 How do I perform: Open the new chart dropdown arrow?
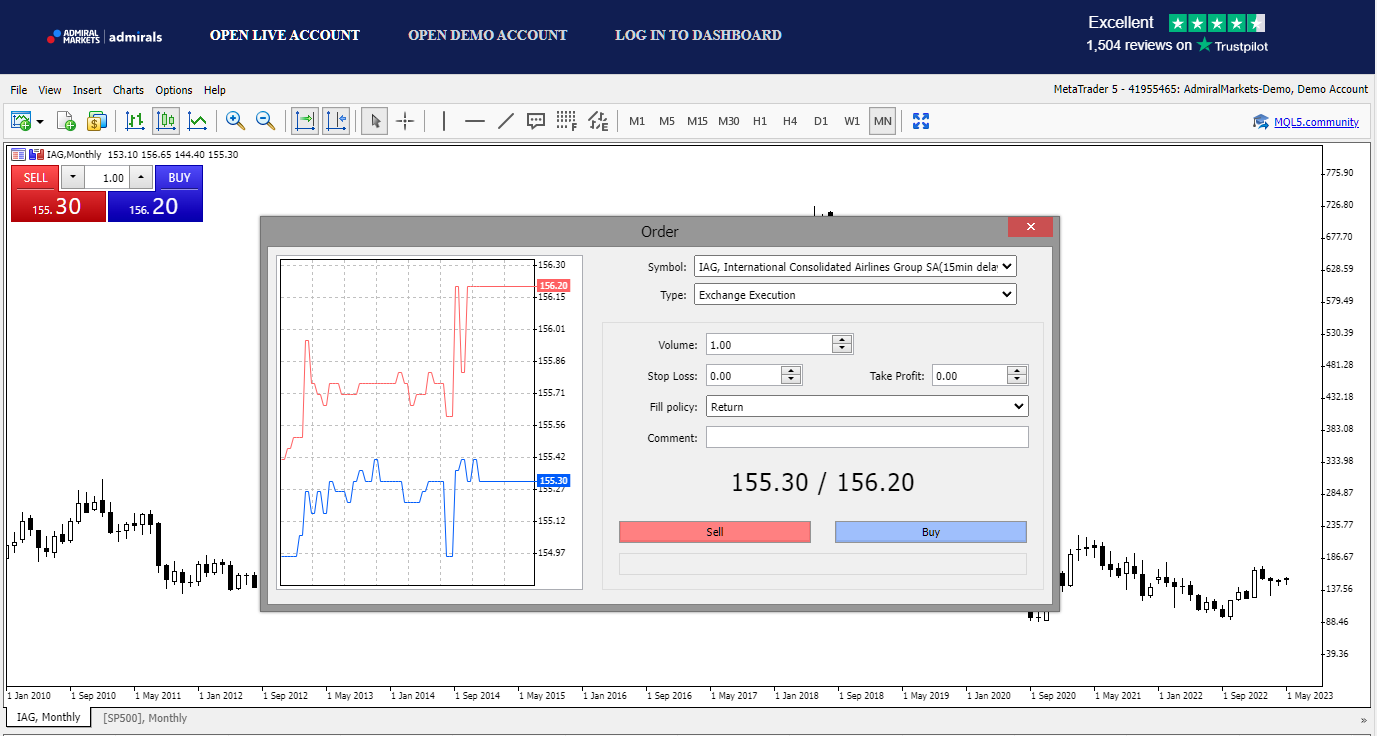pos(40,122)
